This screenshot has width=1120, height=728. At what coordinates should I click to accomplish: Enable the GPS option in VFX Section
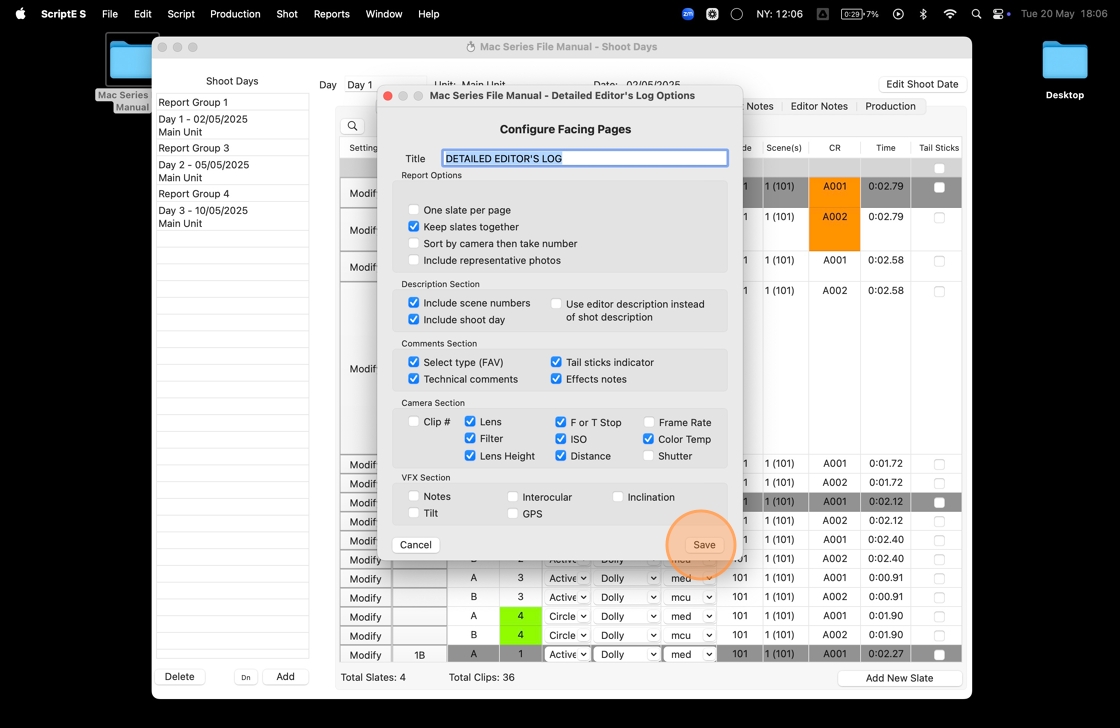513,514
